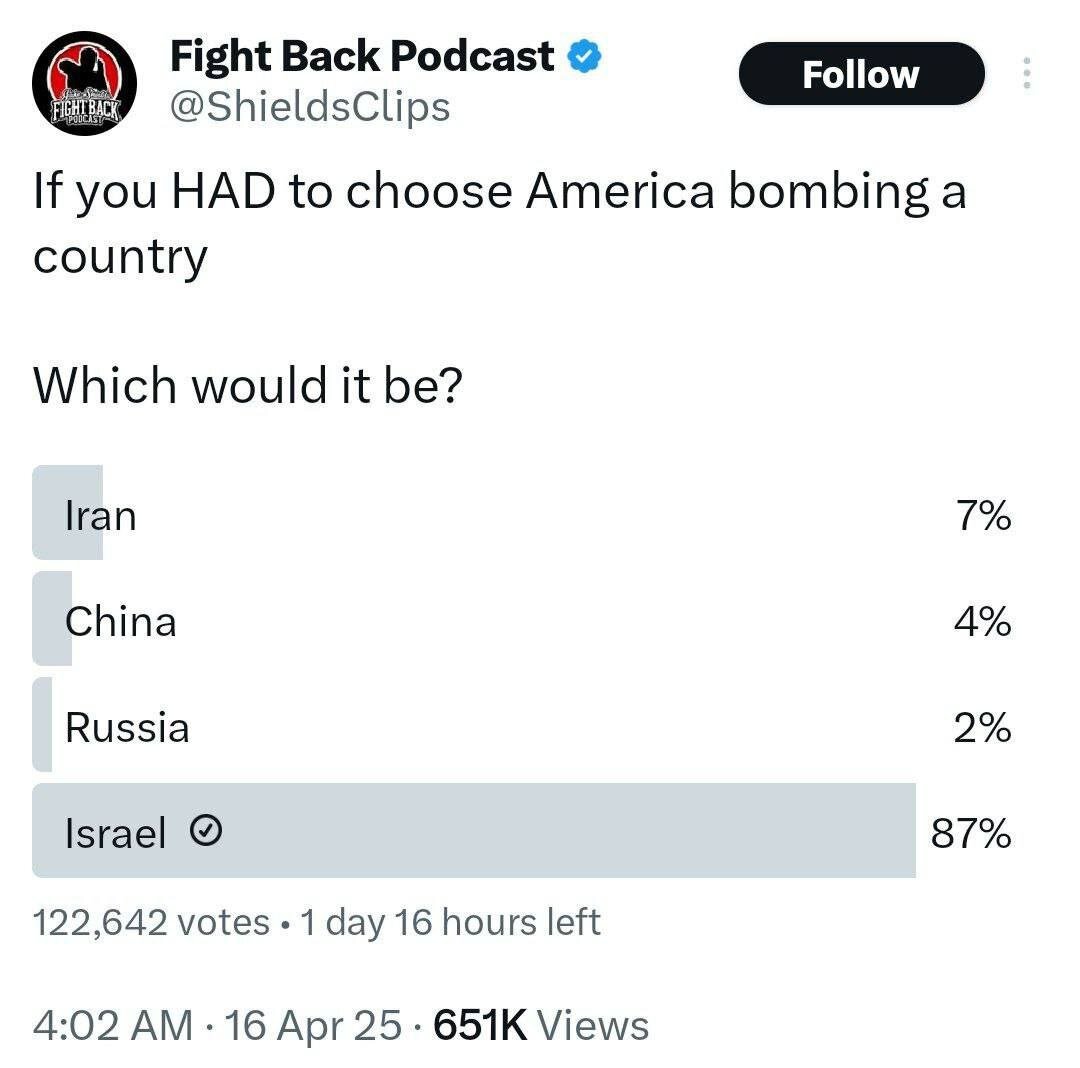Image resolution: width=1080 pixels, height=1068 pixels.
Task: Click the Fight Back Podcast profile avatar
Action: (84, 83)
